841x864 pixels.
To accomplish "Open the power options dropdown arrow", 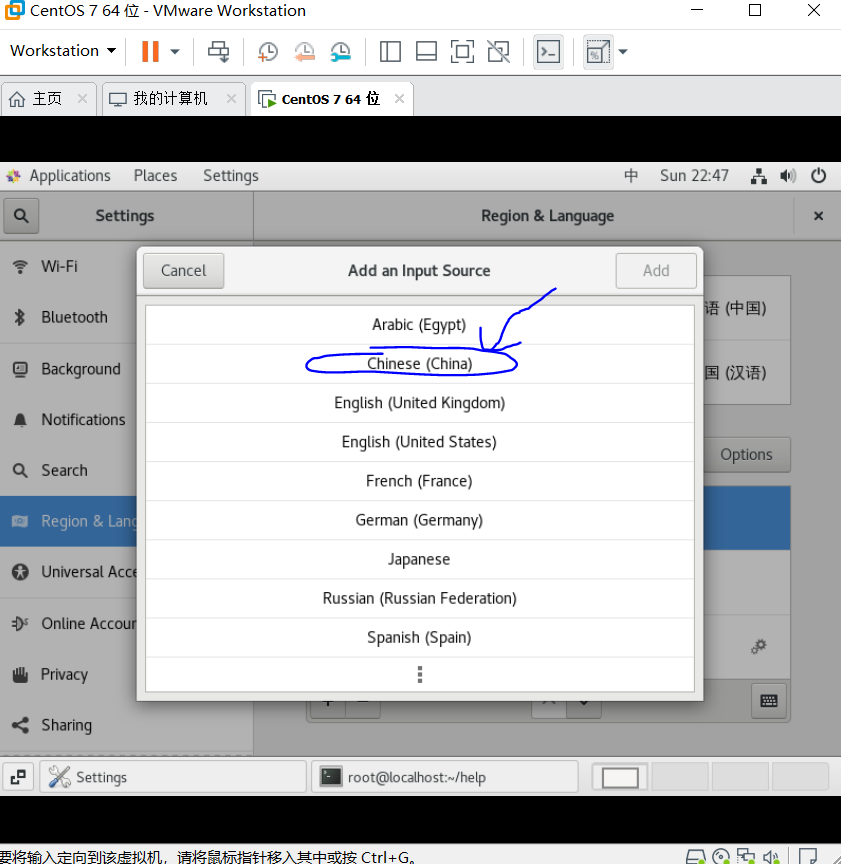I will (175, 52).
